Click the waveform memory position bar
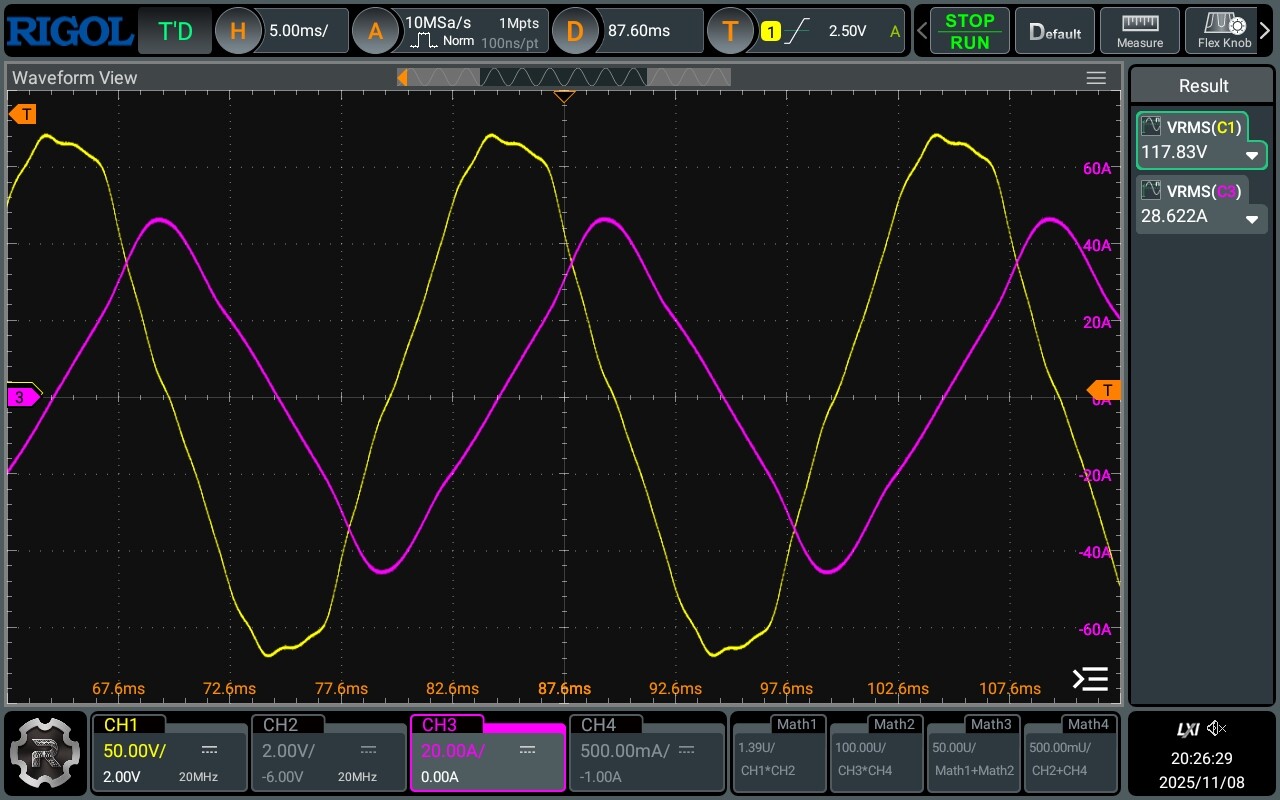 click(x=564, y=77)
